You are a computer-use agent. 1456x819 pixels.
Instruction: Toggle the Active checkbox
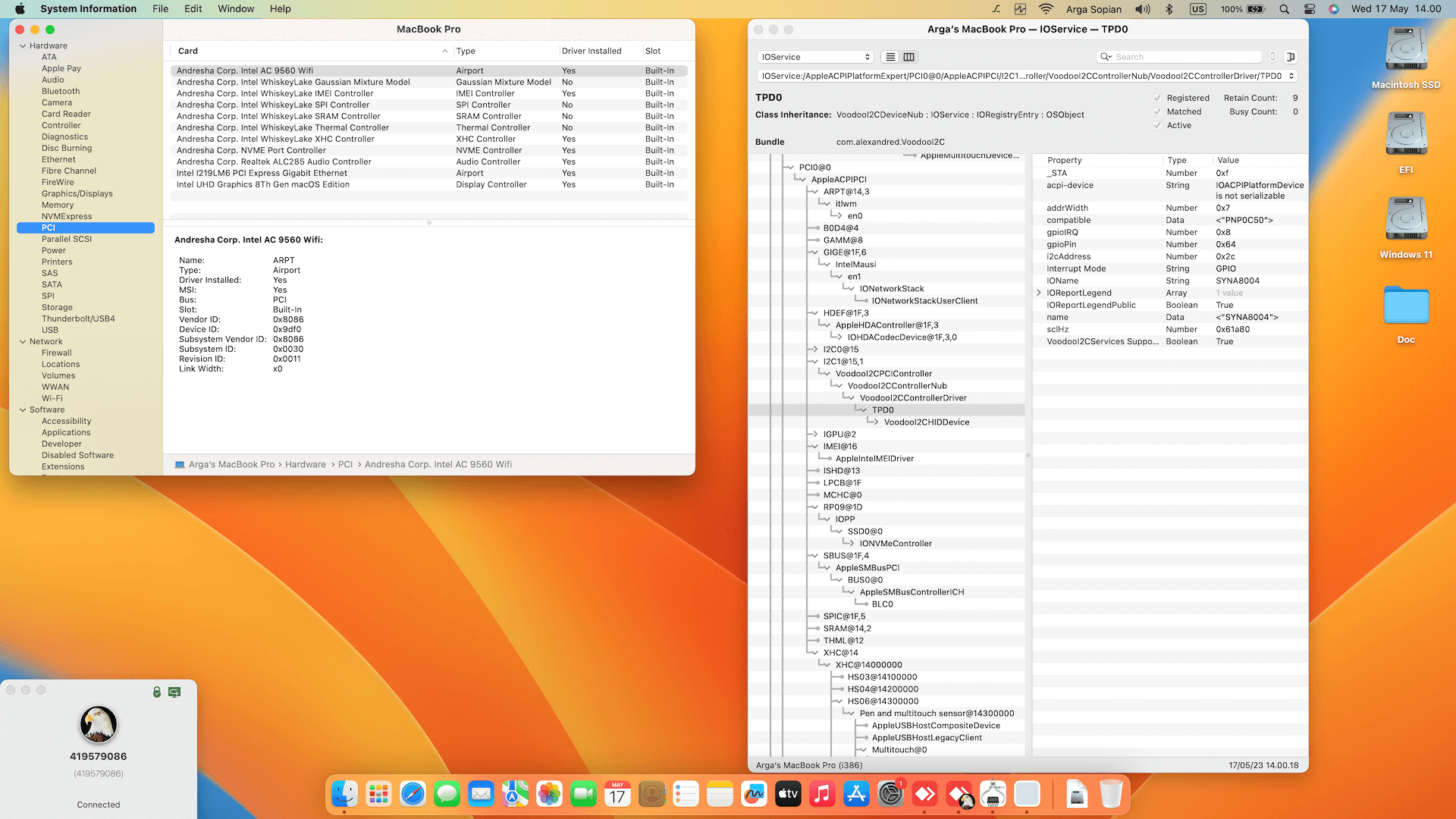(1157, 125)
